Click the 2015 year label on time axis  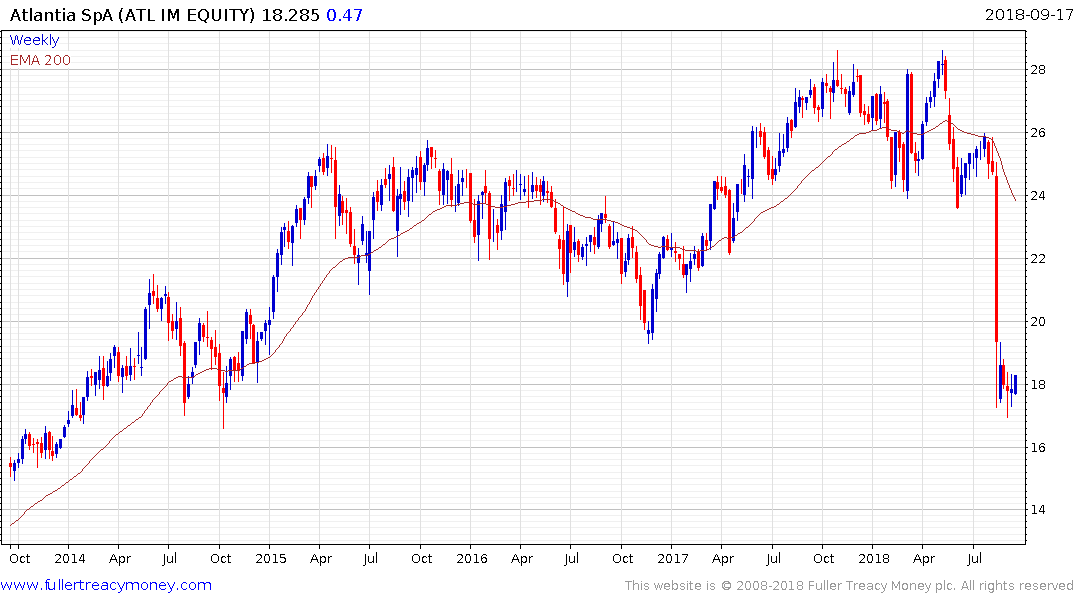(x=271, y=559)
